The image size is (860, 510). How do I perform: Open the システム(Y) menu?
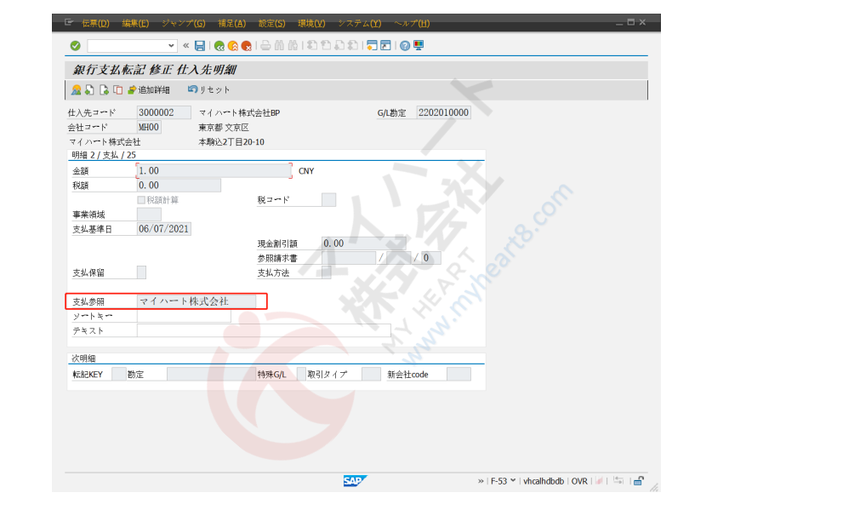pos(359,23)
